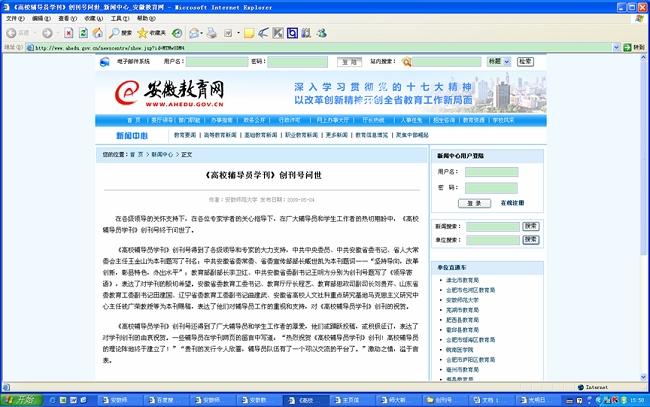Open 淮北市教育局 link in 单位直通车 list
The width and height of the screenshot is (650, 407).
tap(462, 281)
